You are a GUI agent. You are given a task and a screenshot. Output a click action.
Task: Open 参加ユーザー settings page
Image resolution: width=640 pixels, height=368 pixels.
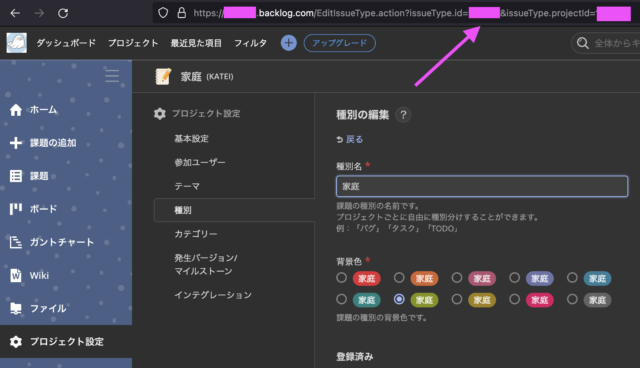click(200, 162)
